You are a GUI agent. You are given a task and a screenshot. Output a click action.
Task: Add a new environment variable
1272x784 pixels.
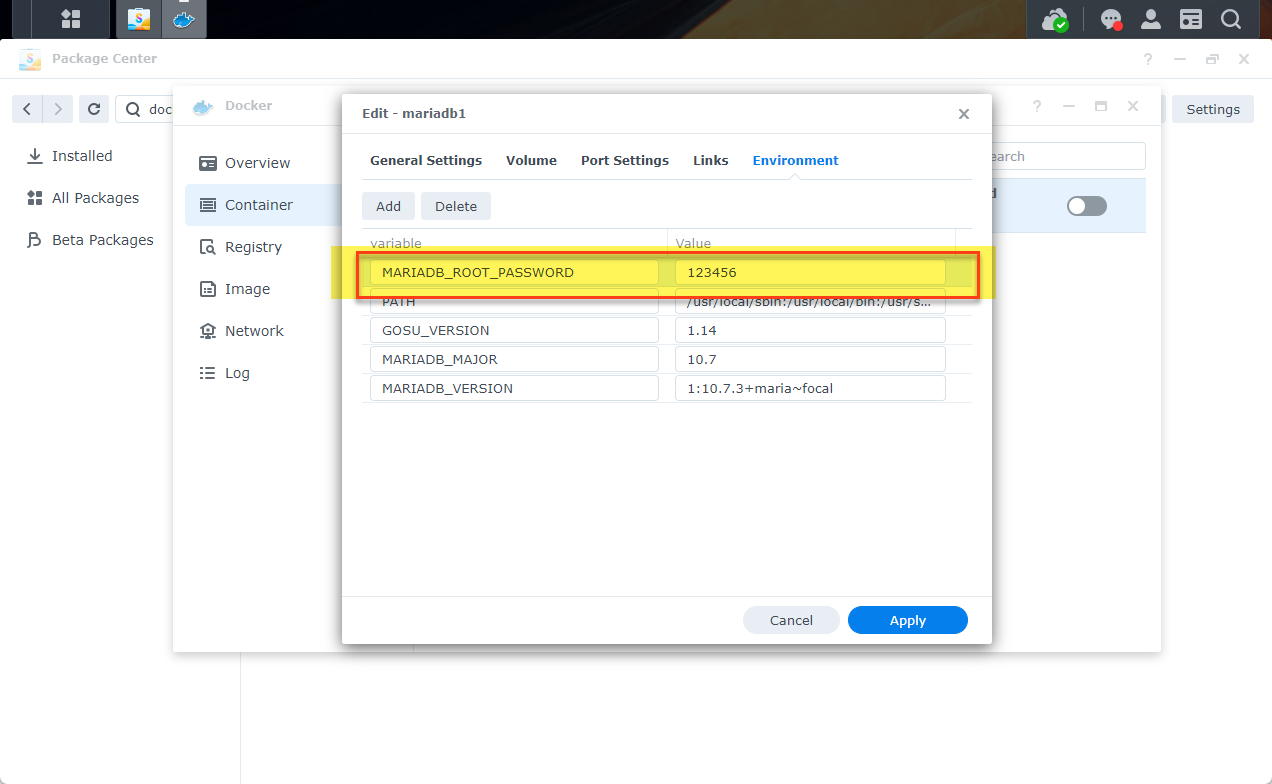[x=388, y=205]
